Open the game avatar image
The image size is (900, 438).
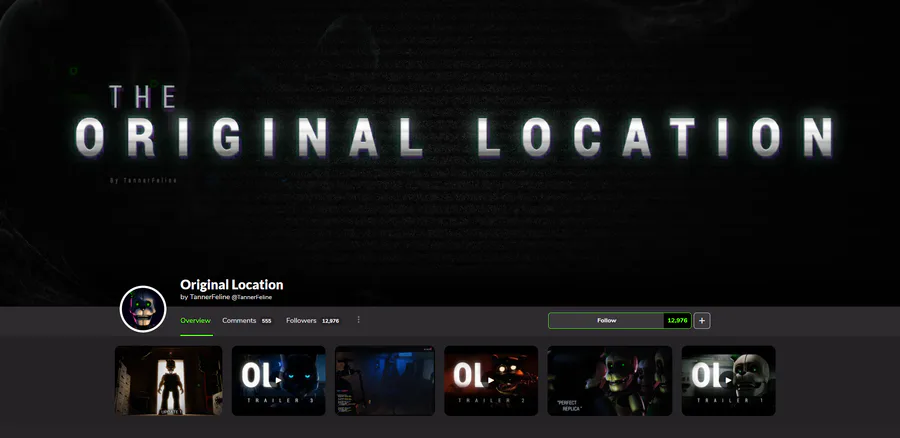point(143,309)
